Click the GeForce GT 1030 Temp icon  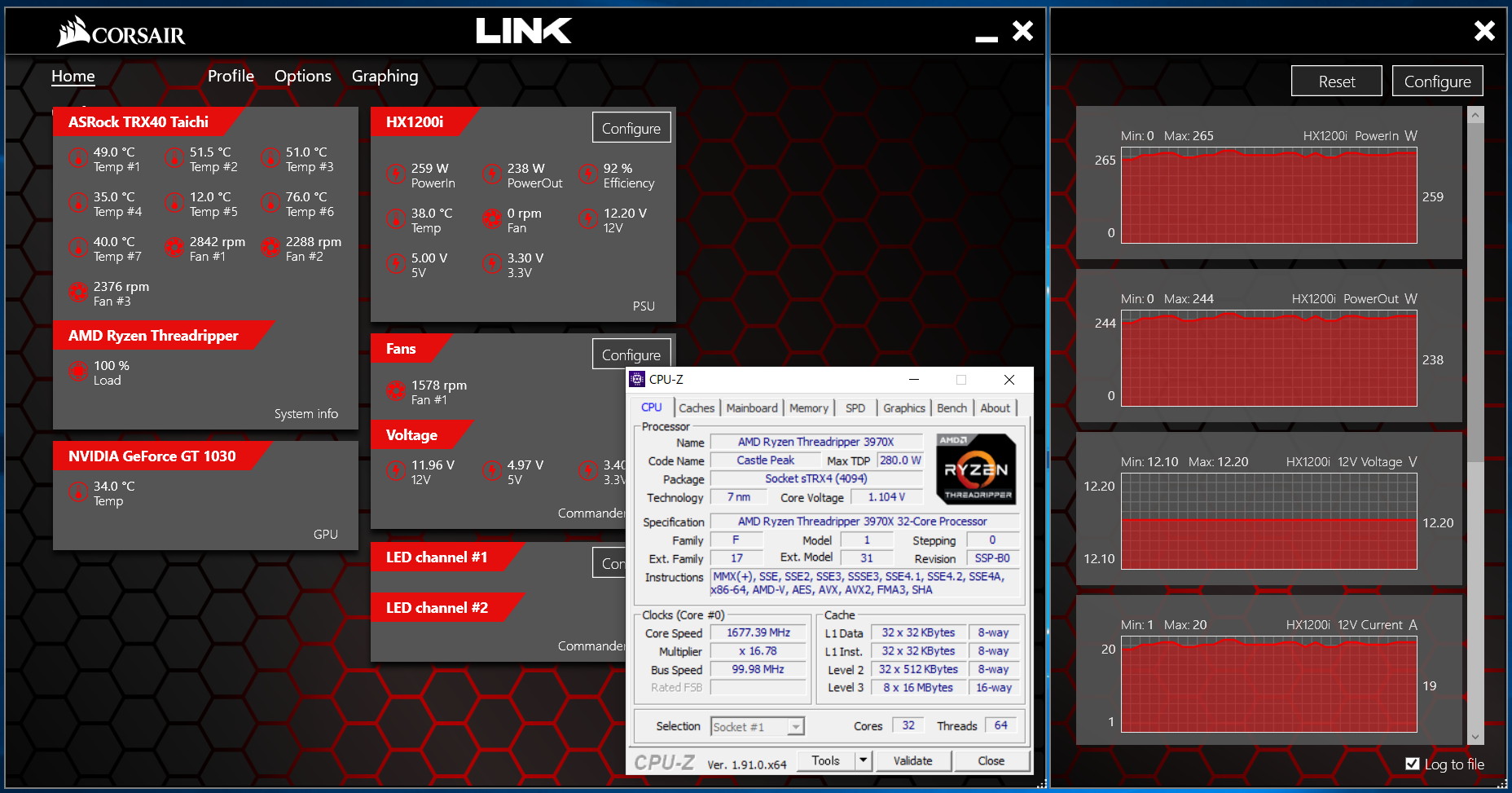[x=78, y=492]
